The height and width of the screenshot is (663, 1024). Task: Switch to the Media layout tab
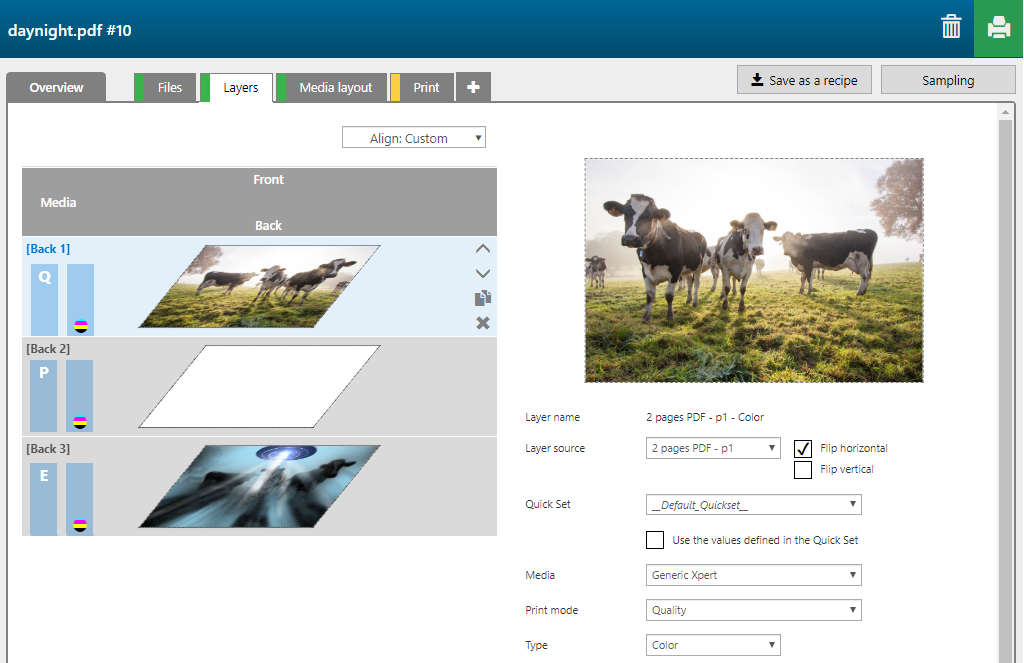tap(335, 88)
